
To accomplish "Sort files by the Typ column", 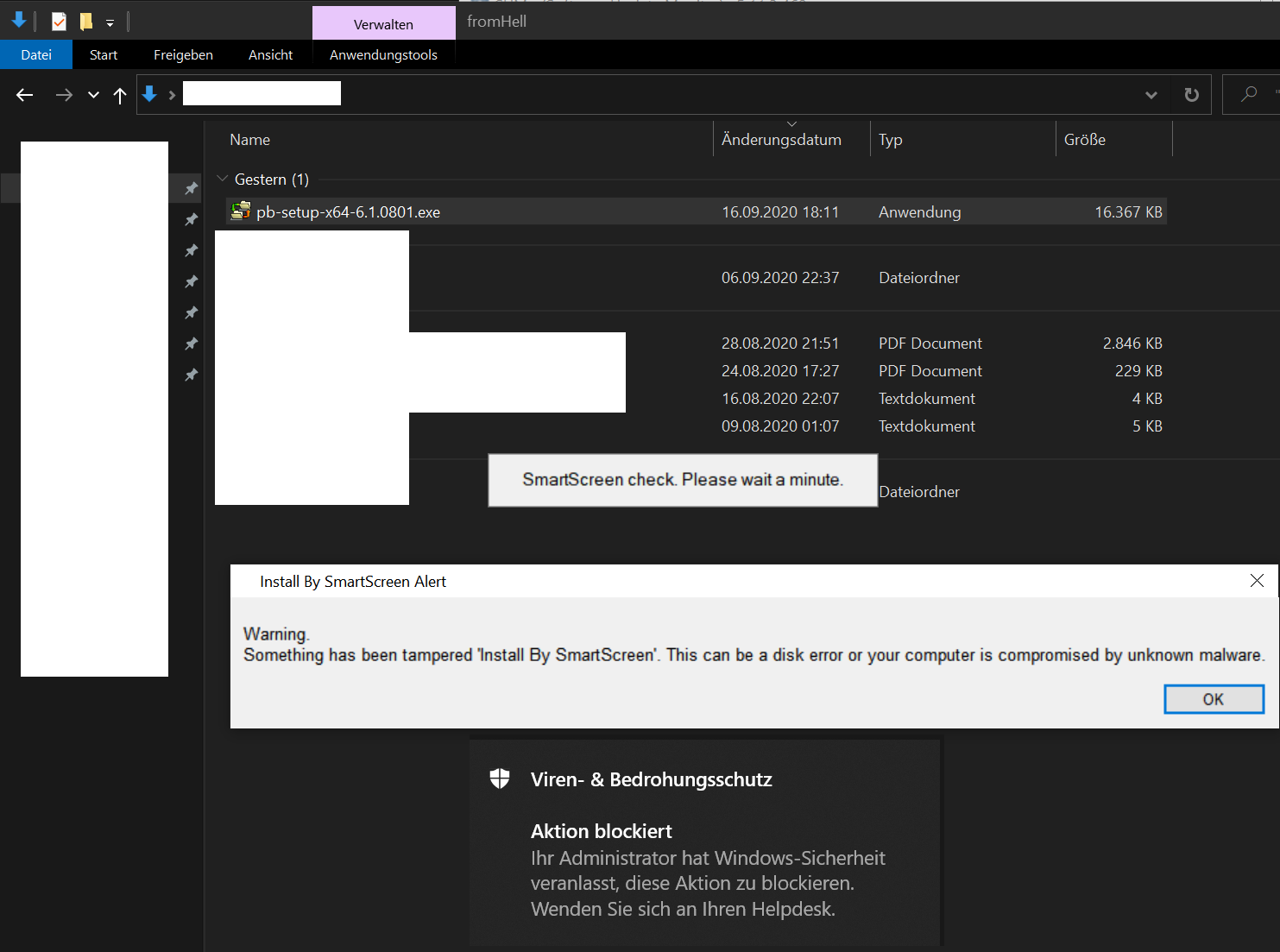I will click(891, 140).
